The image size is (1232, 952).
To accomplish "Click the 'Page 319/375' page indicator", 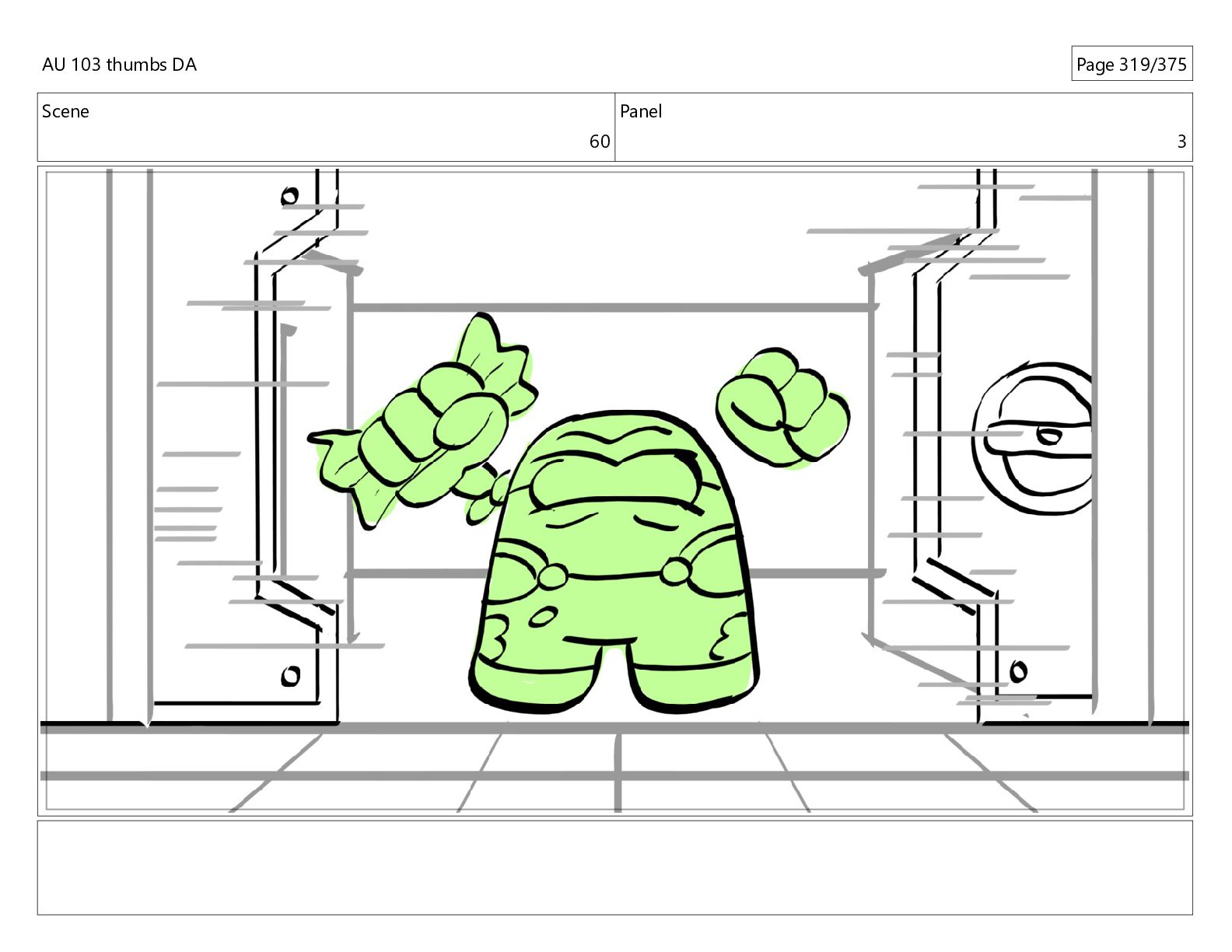I will [x=1131, y=64].
